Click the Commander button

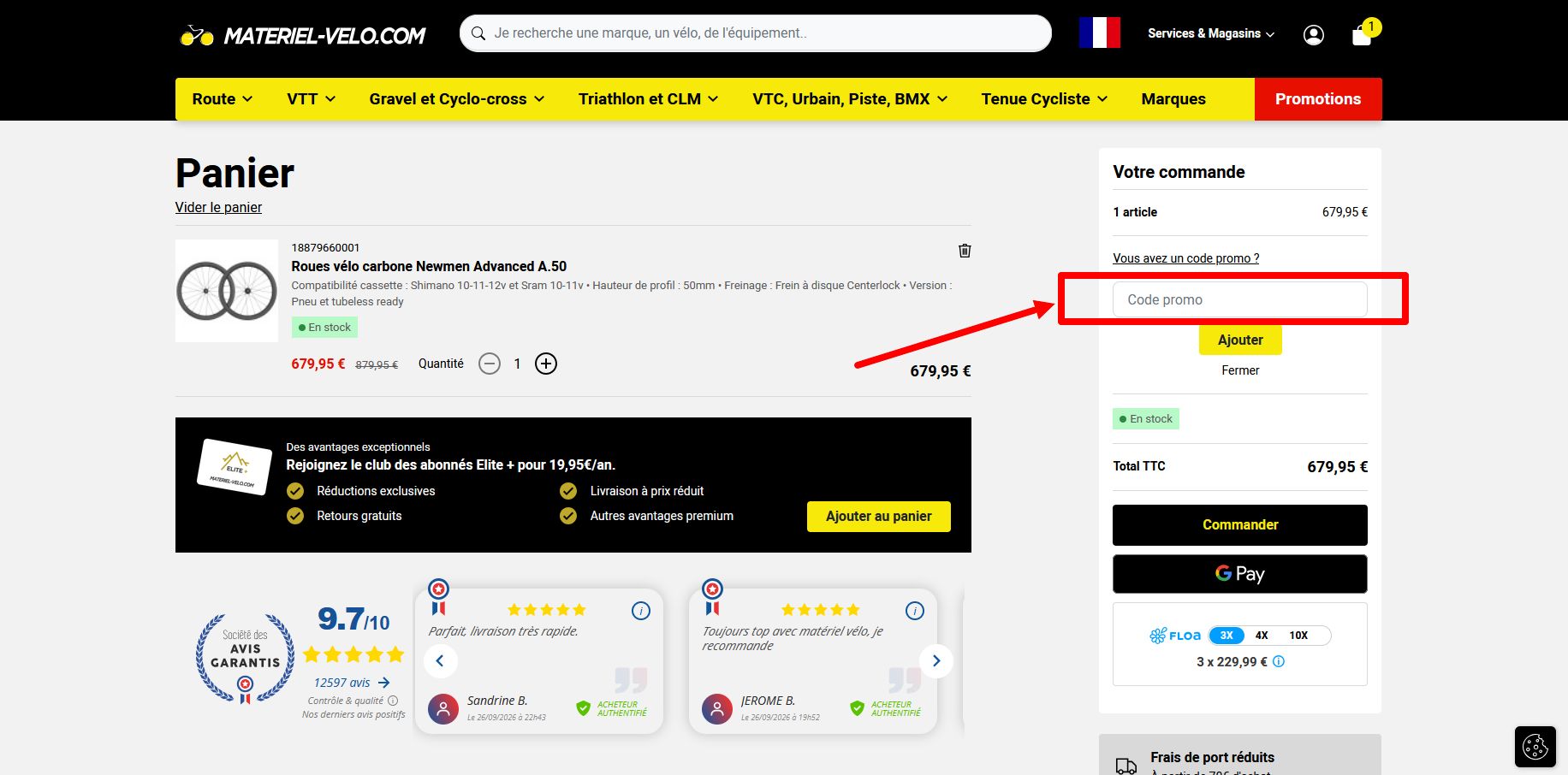coord(1240,525)
